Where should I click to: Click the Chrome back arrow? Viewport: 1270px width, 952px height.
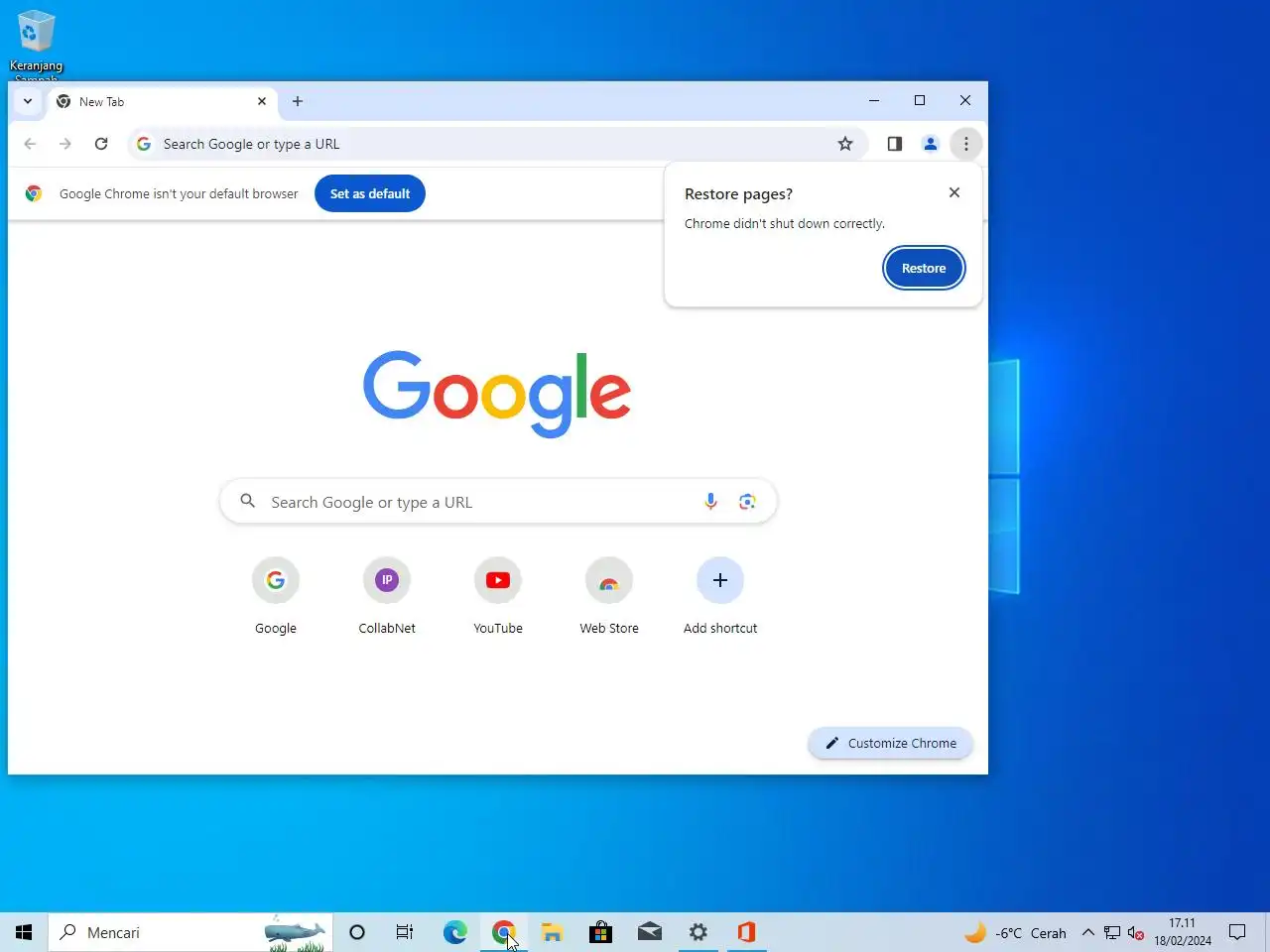(x=30, y=144)
